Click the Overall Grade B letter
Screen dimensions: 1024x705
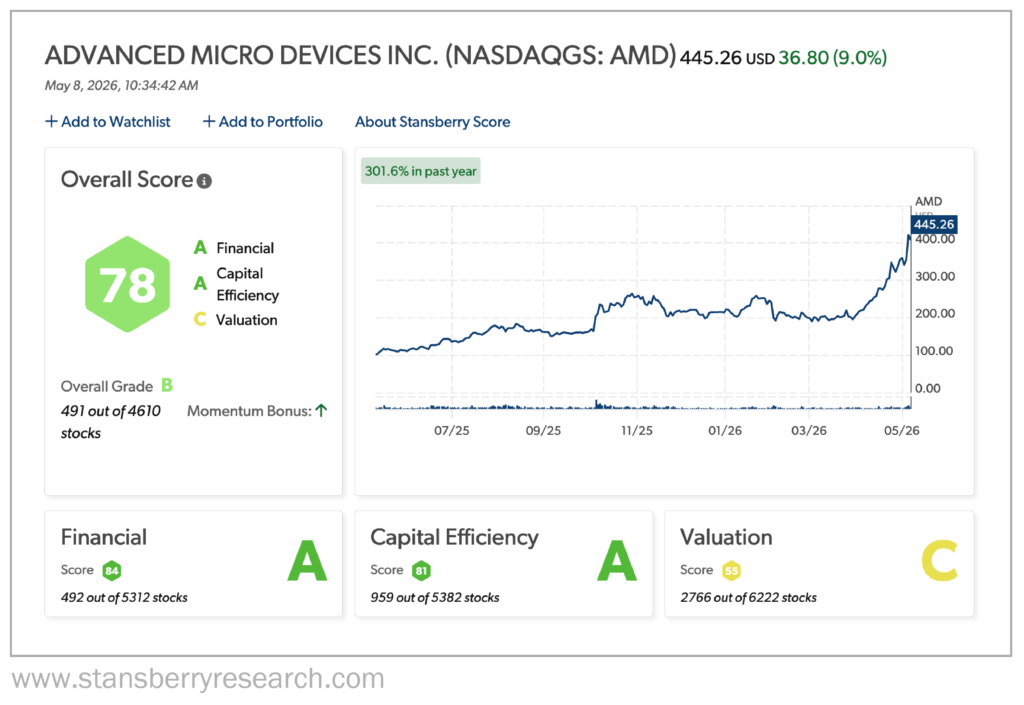pyautogui.click(x=167, y=385)
